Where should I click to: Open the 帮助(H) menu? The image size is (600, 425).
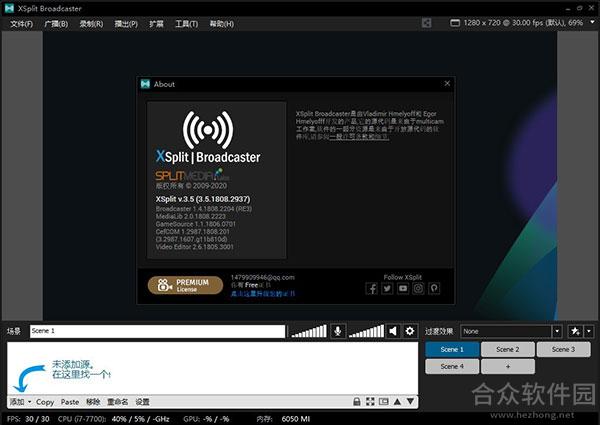(x=222, y=24)
